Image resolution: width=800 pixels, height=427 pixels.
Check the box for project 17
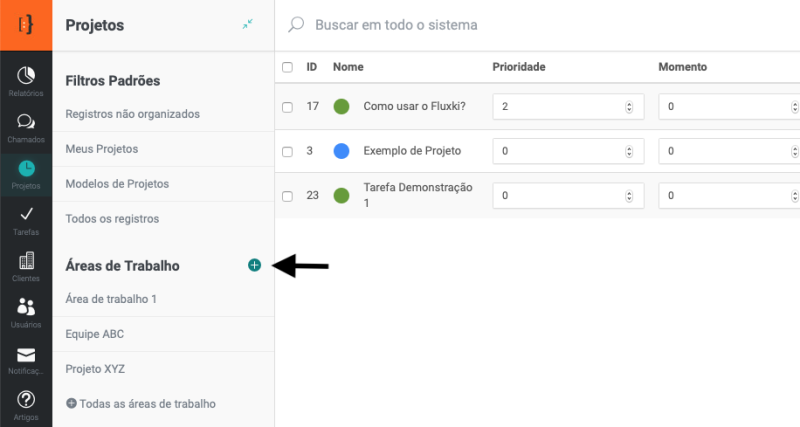pos(287,107)
